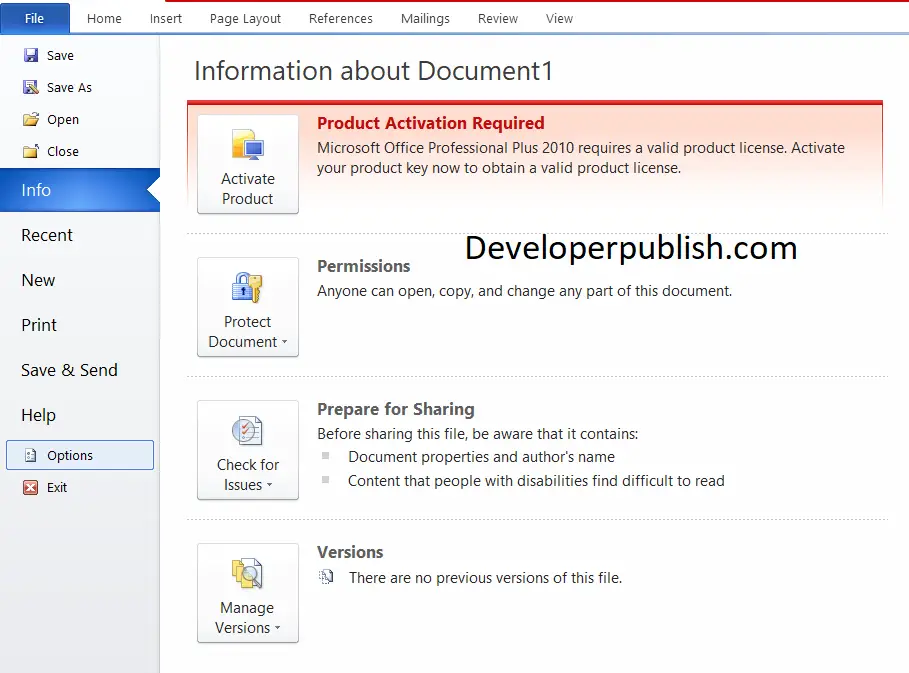Click the Close folder icon
The width and height of the screenshot is (909, 673).
pyautogui.click(x=31, y=151)
